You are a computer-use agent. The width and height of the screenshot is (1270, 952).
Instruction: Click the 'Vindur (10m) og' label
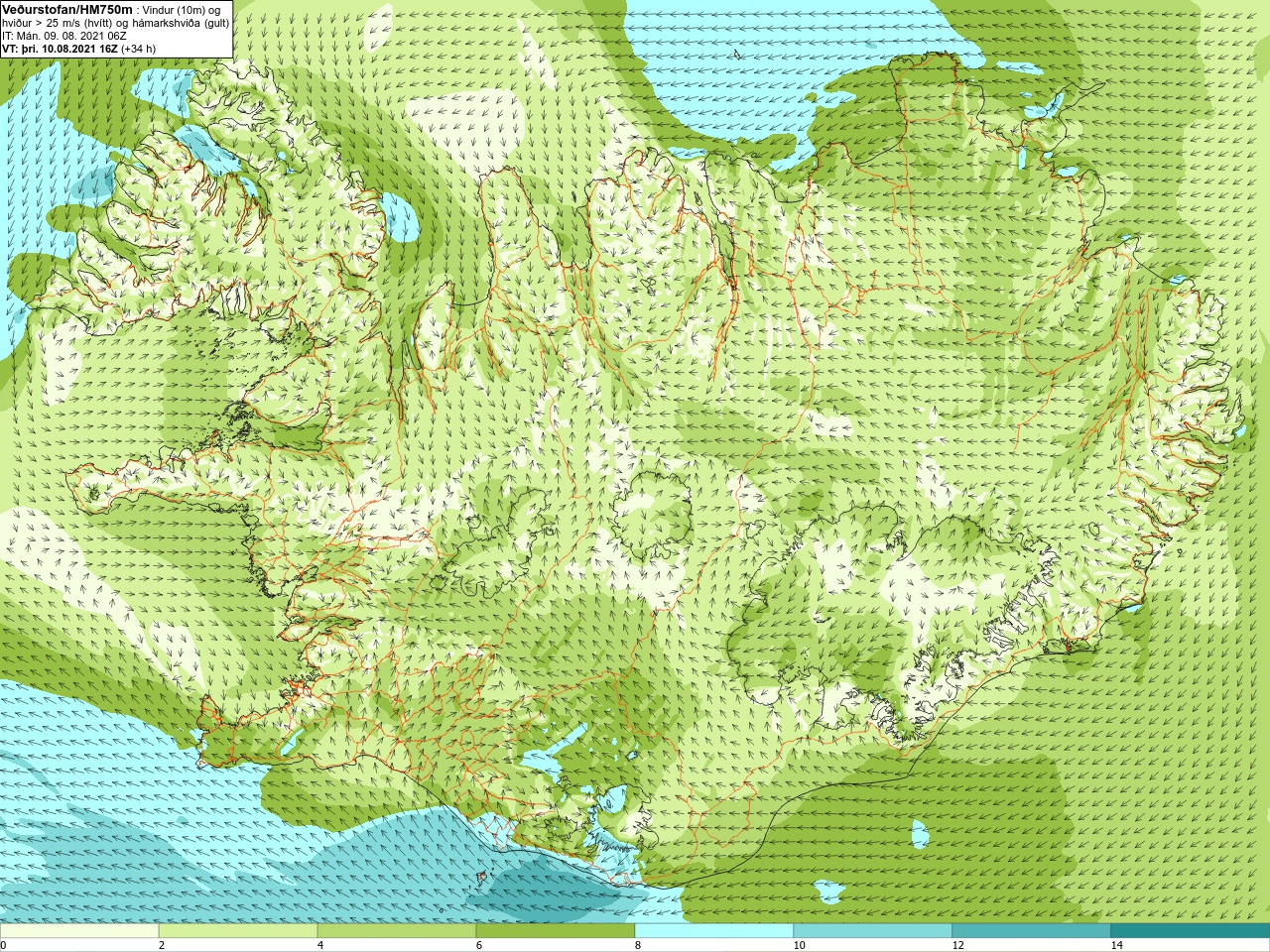[182, 10]
